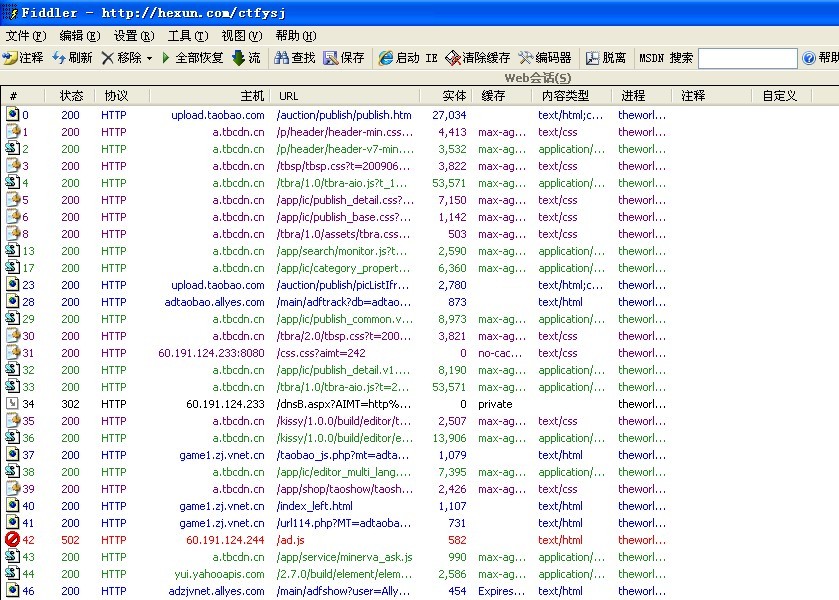Open the 工具(T) menu
This screenshot has height=600, width=839.
[x=188, y=36]
